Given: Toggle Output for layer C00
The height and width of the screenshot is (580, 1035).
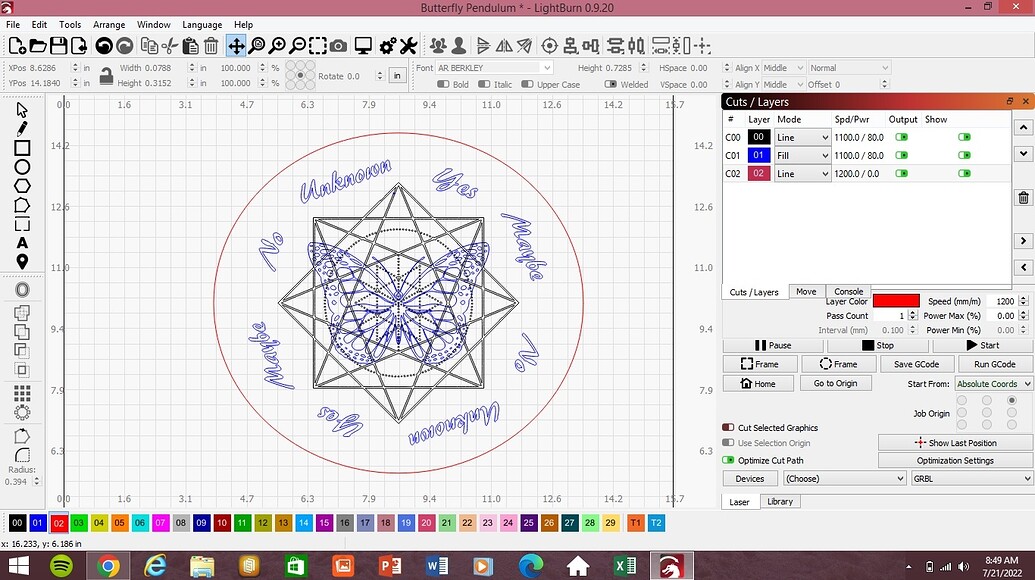Looking at the screenshot, I should [x=901, y=137].
